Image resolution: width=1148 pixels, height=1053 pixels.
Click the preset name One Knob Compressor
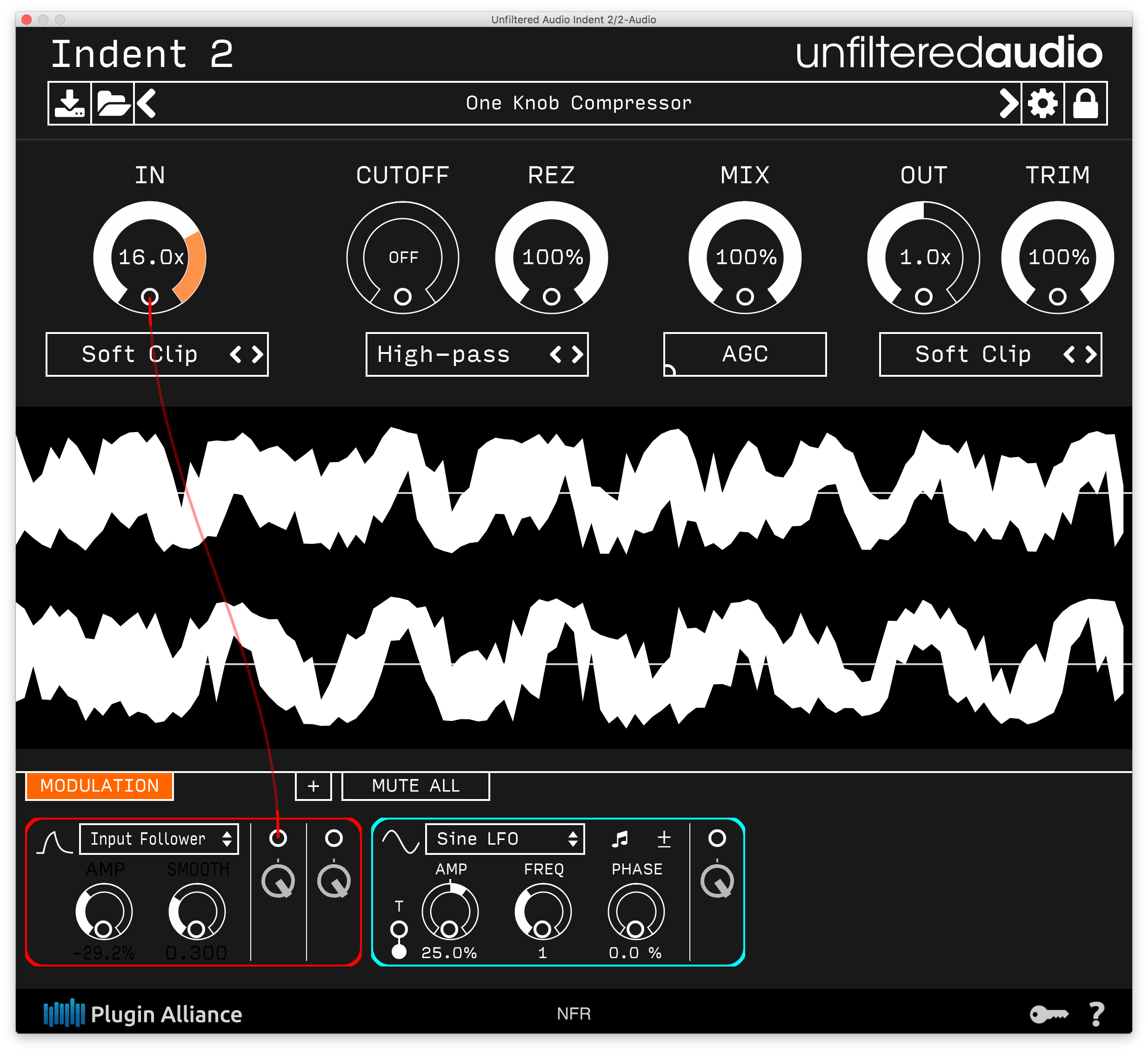click(578, 103)
